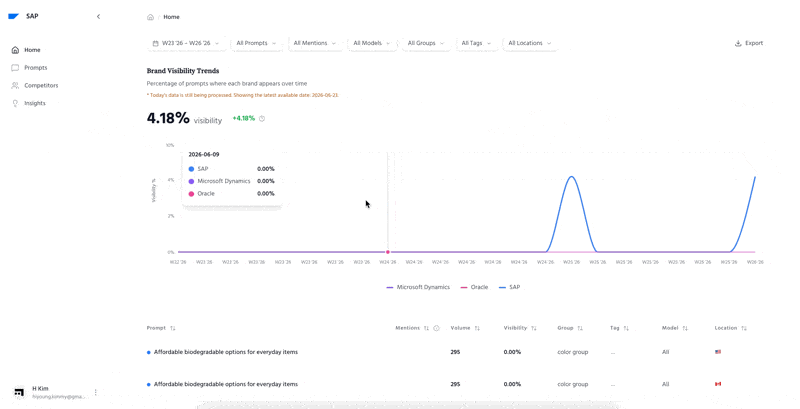Image resolution: width=800 pixels, height=409 pixels.
Task: Open the All Tags filter dropdown
Action: [477, 43]
